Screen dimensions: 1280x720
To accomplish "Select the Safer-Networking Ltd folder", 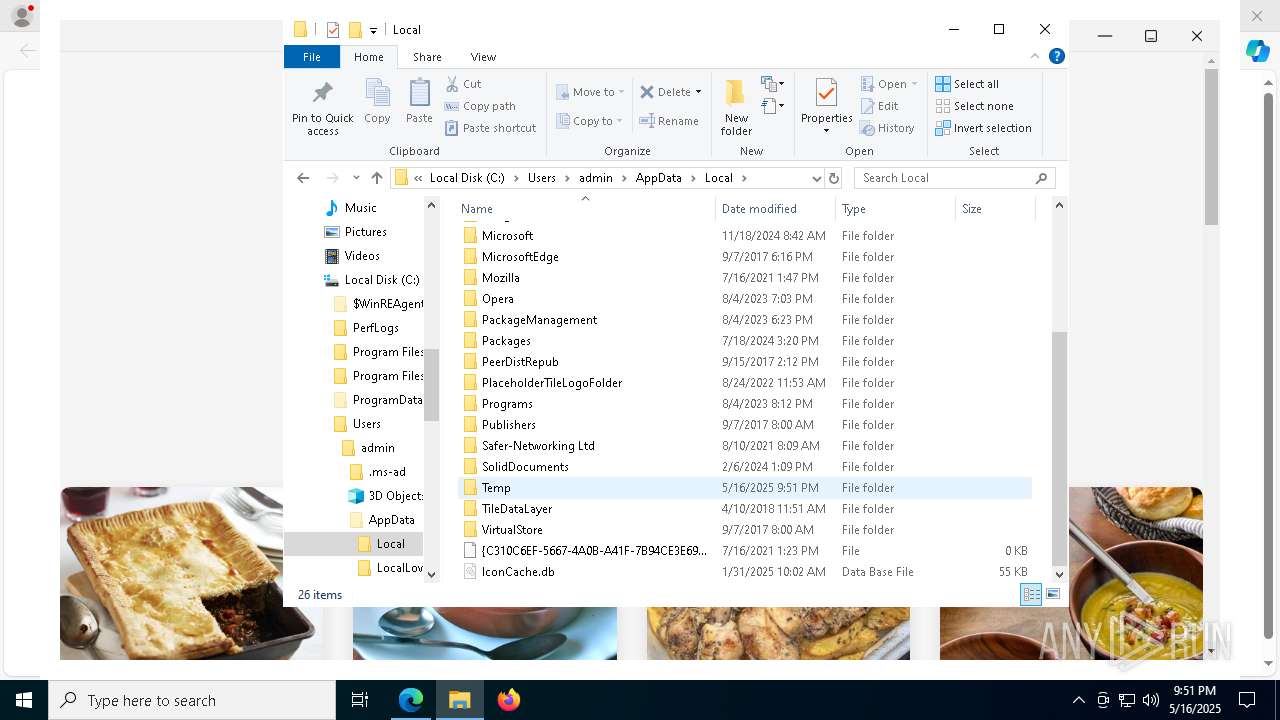I will [745, 446].
